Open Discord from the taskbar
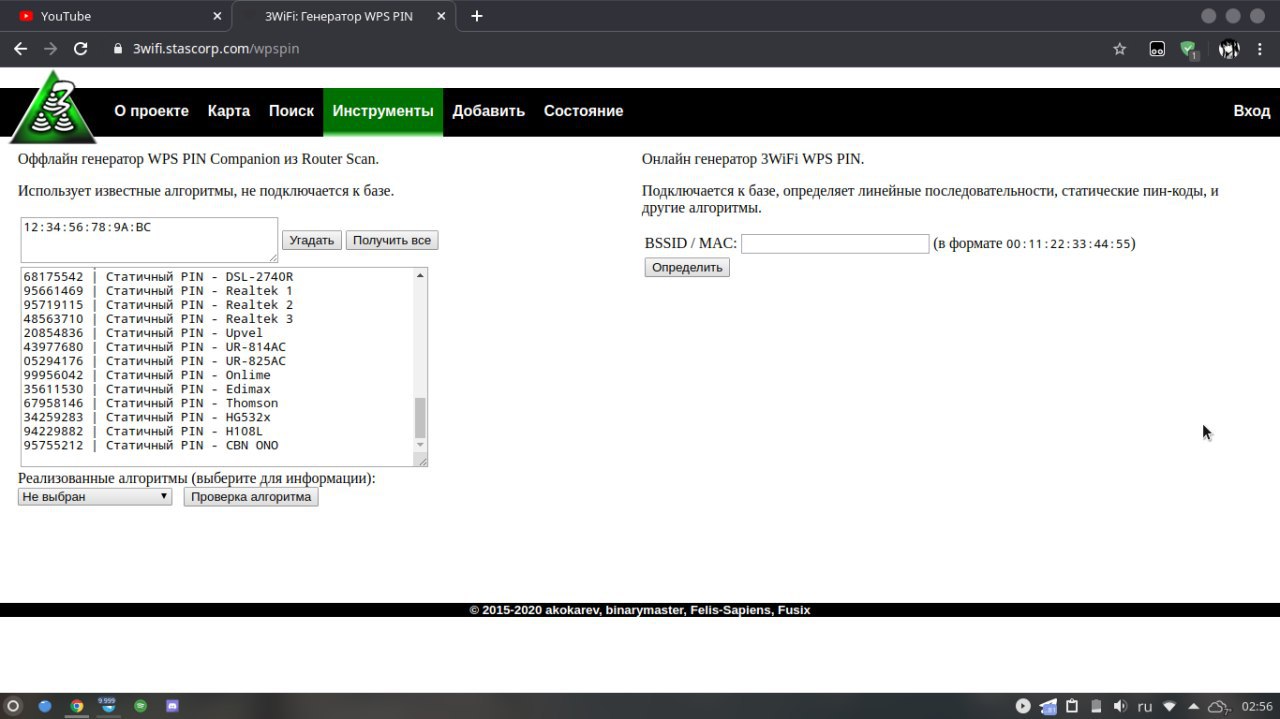Screen dimensions: 1280x719 pyautogui.click(x=172, y=706)
